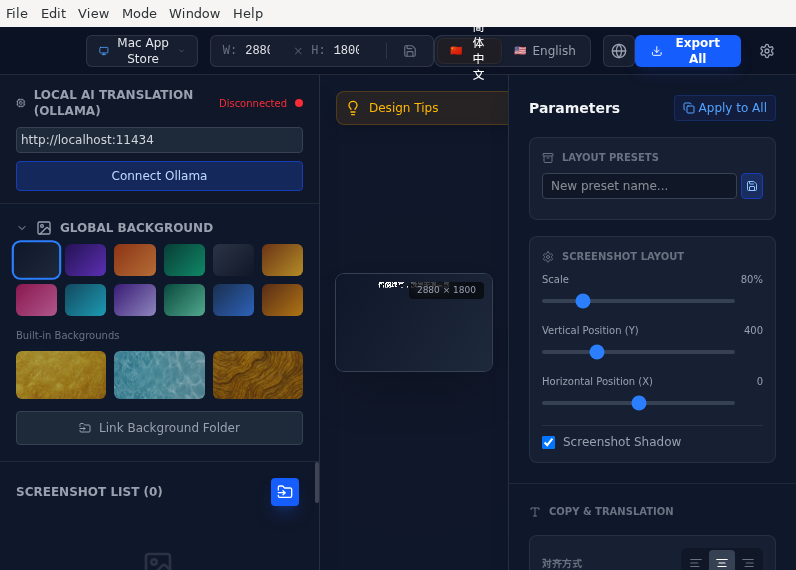This screenshot has width=796, height=570.
Task: Open the Window menu
Action: [x=194, y=13]
